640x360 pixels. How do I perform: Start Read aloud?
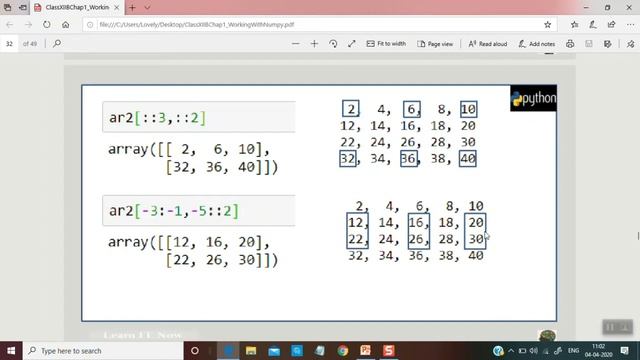coord(488,44)
